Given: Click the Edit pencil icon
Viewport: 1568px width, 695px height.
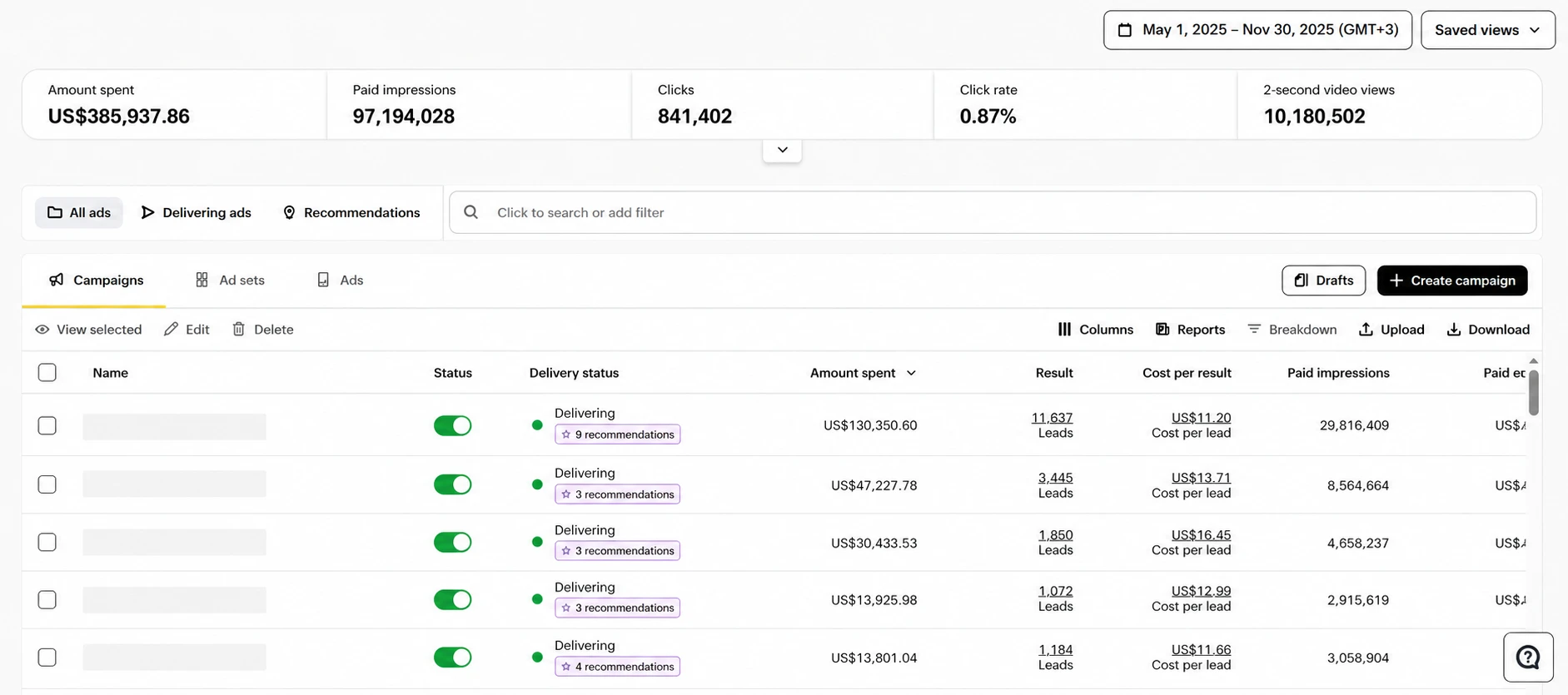Looking at the screenshot, I should coord(171,330).
